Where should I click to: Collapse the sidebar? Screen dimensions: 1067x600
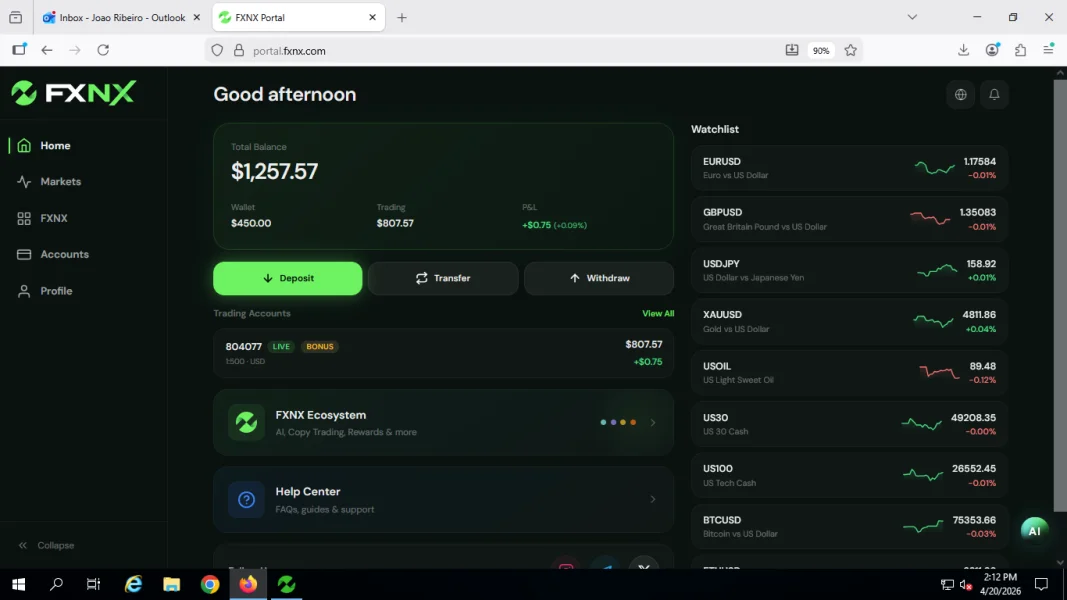coord(46,546)
